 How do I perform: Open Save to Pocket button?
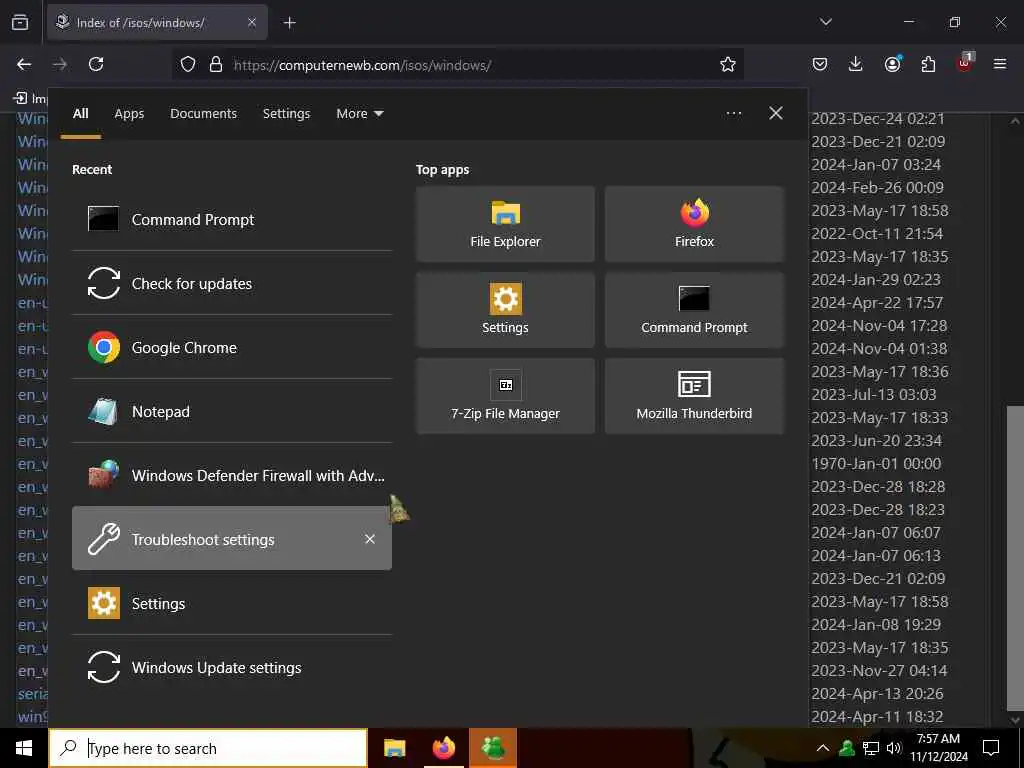click(x=820, y=64)
